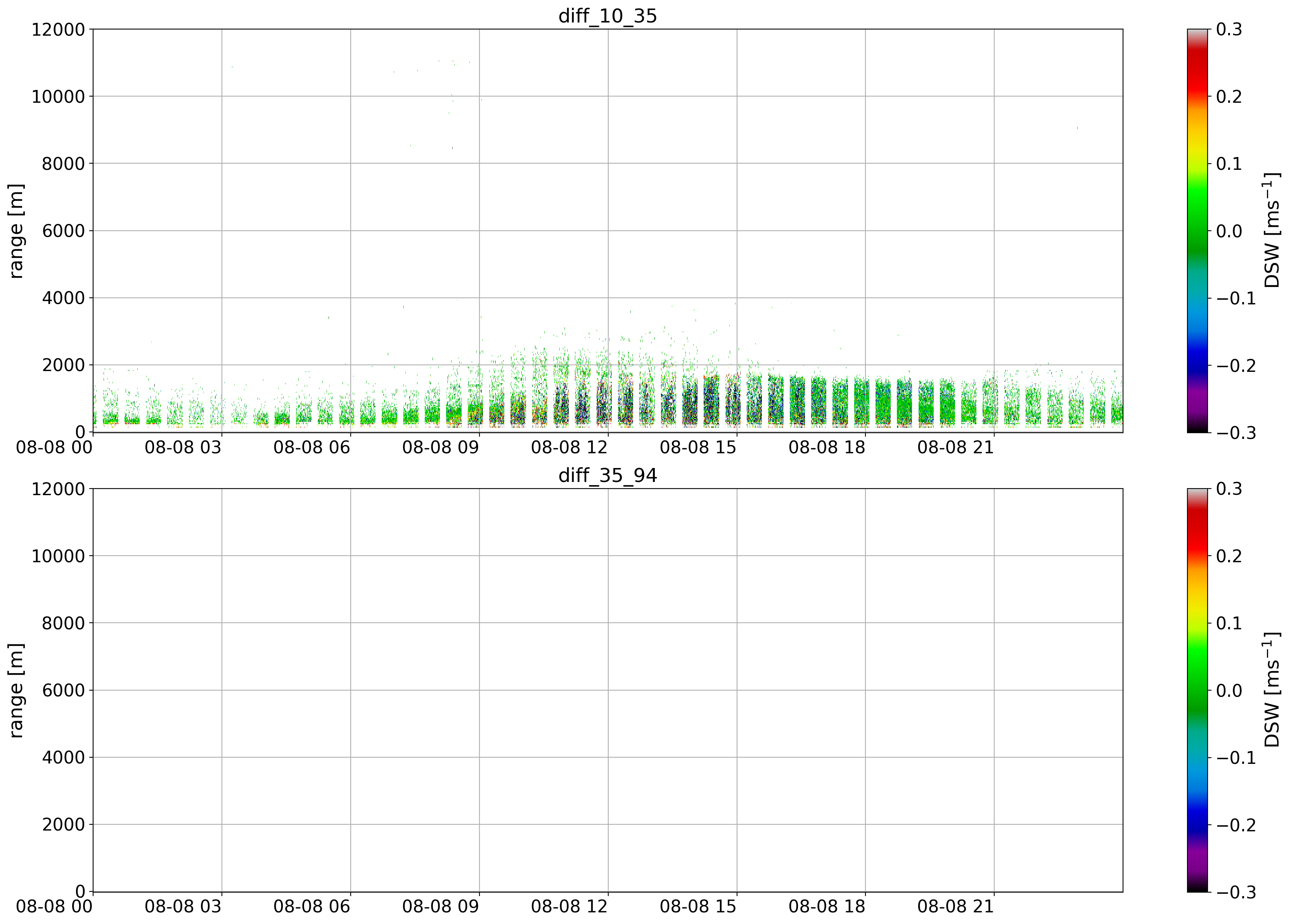Click the −0.1 tick on diff_10_35 colorbar
1291x924 pixels.
[x=1236, y=298]
